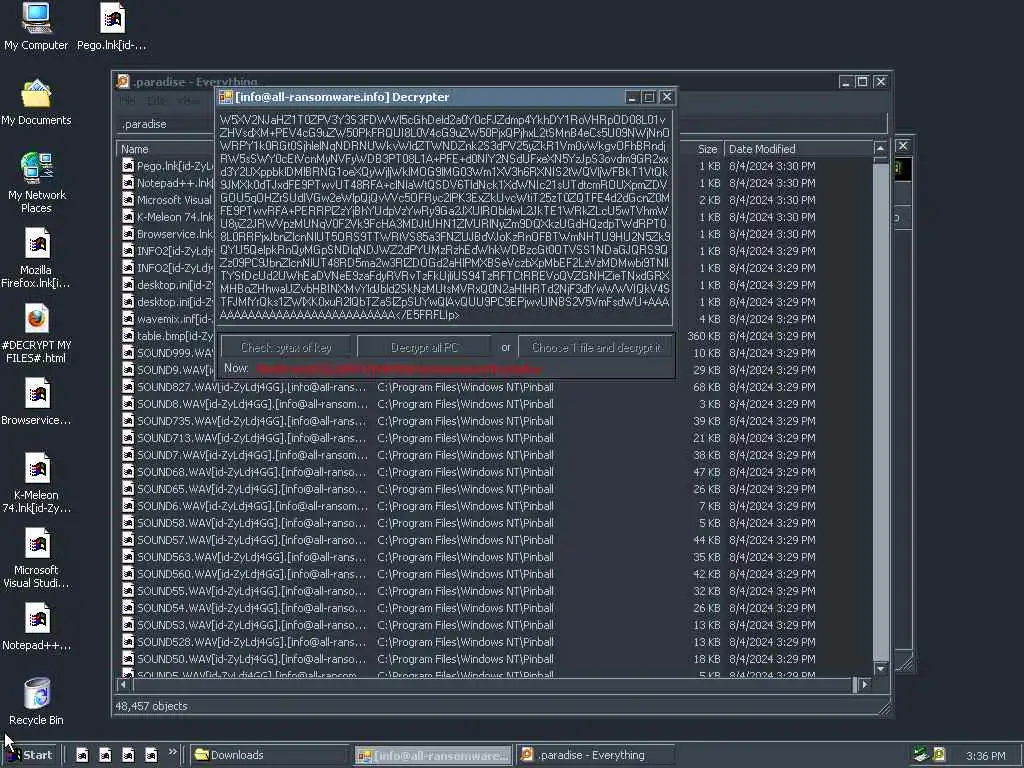Click the network connection tray icon
Image resolution: width=1024 pixels, height=768 pixels.
(x=921, y=754)
